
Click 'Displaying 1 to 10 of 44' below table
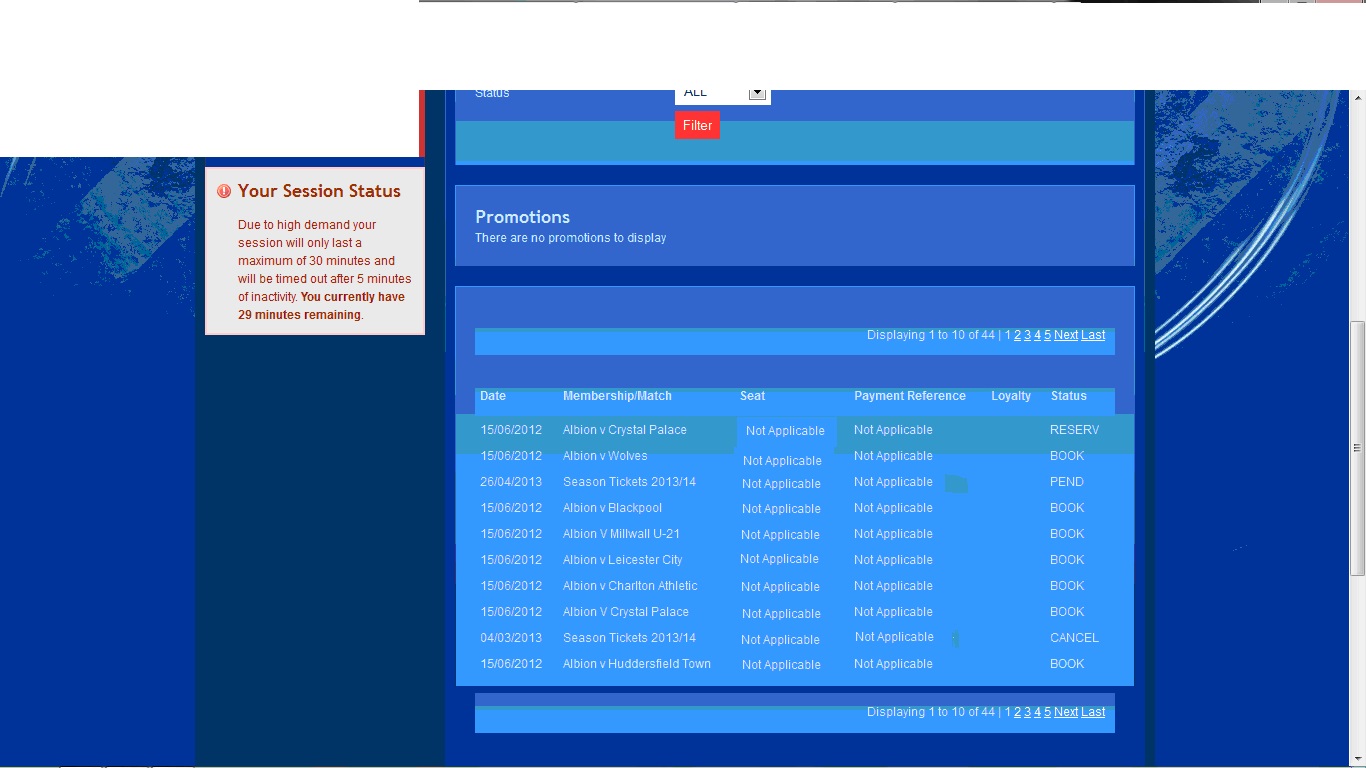931,712
